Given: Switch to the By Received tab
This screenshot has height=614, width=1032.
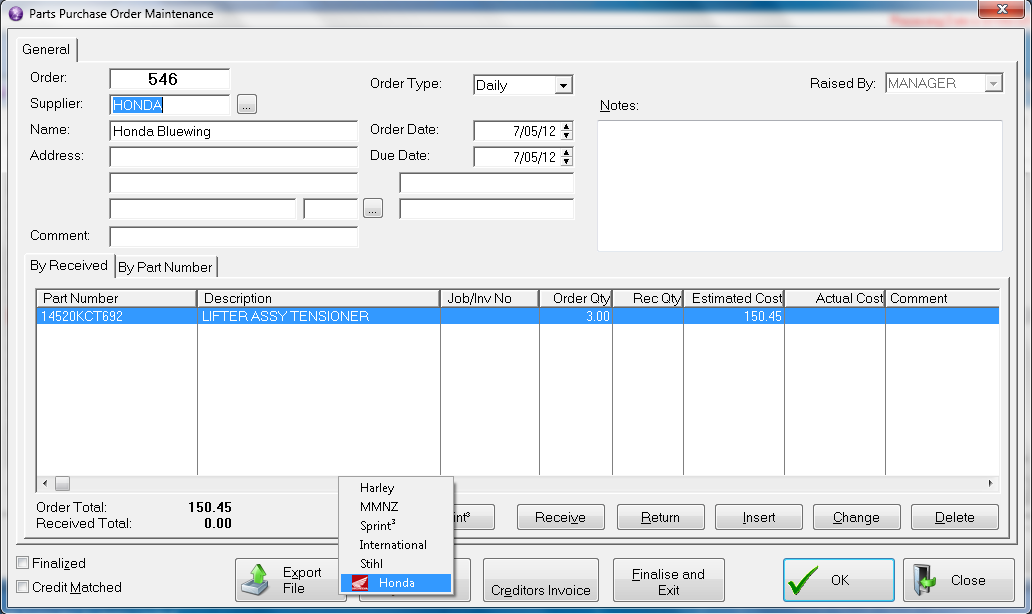Looking at the screenshot, I should [x=68, y=266].
